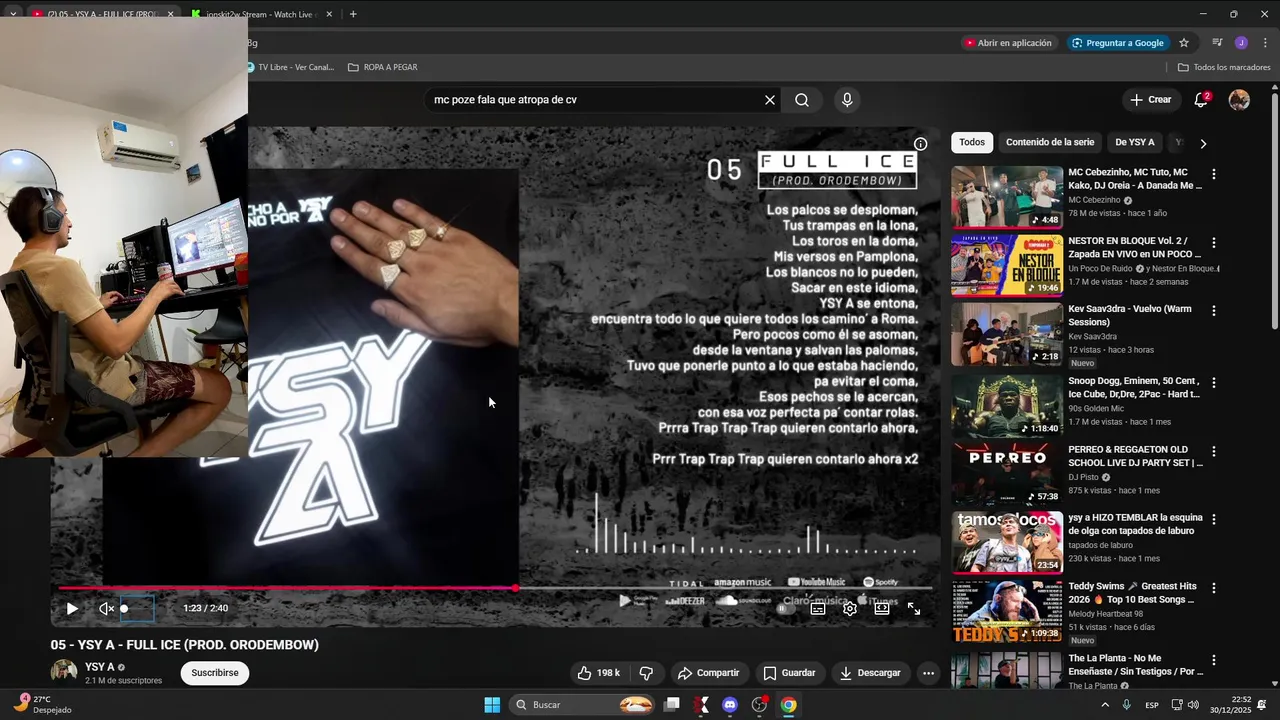Click the Suscribirse button
Image resolution: width=1280 pixels, height=720 pixels.
[x=215, y=673]
